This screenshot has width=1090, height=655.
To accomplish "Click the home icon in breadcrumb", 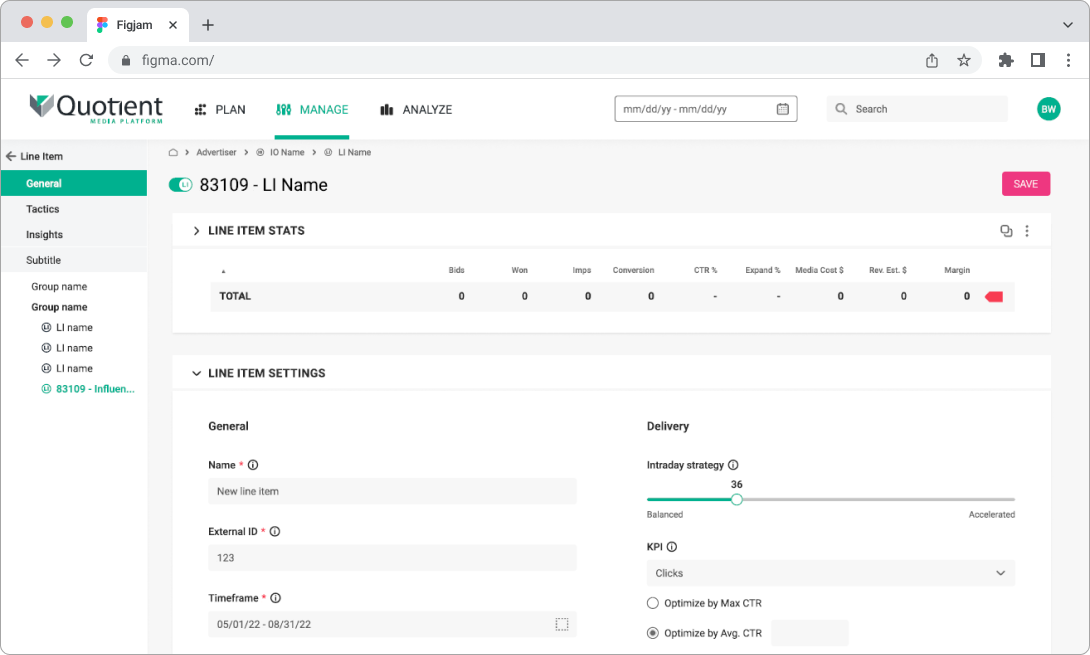I will click(x=173, y=152).
